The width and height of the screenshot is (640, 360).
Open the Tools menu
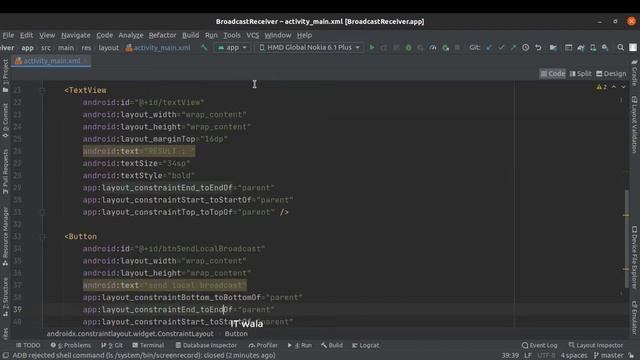pos(231,35)
